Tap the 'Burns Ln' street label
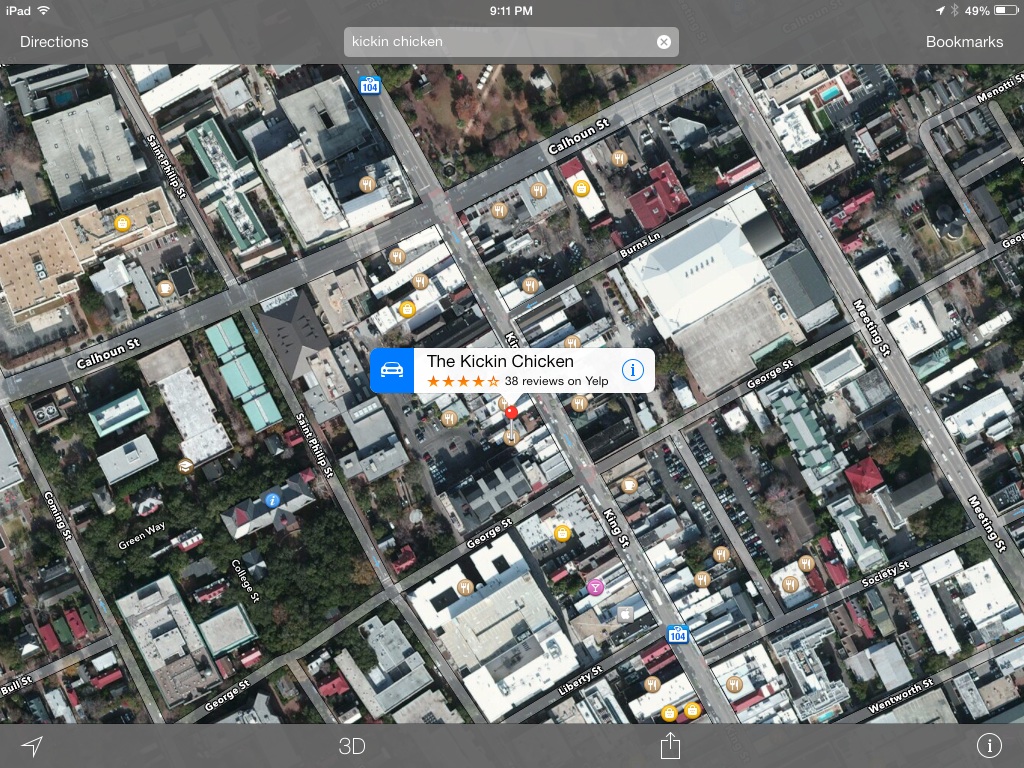The image size is (1024, 768). [x=640, y=244]
